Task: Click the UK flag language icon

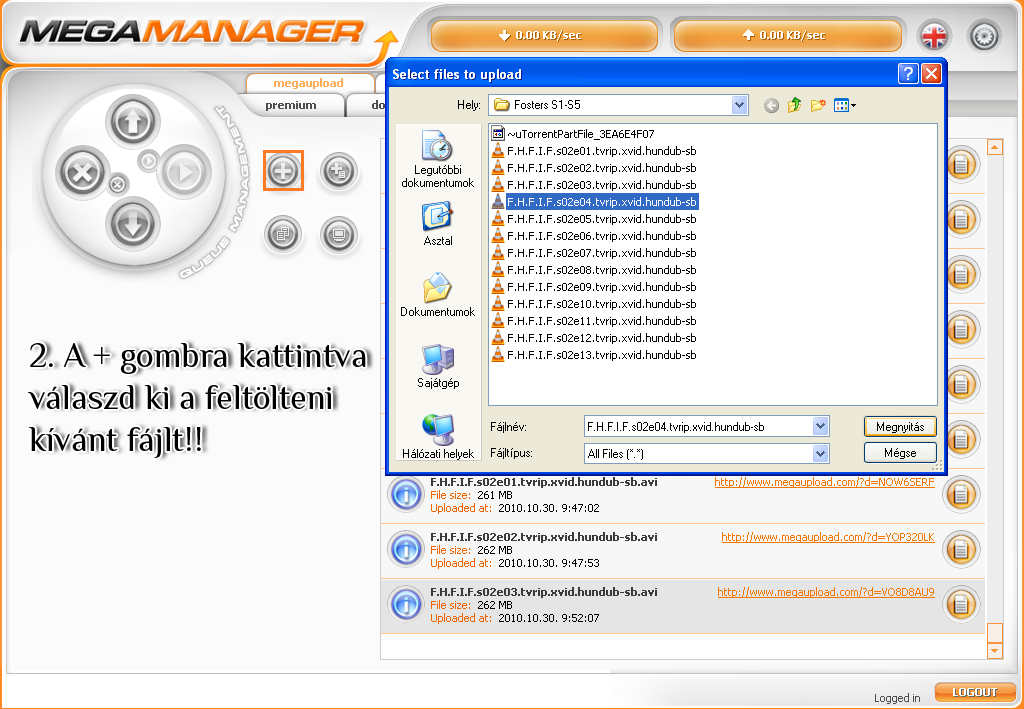Action: (934, 36)
